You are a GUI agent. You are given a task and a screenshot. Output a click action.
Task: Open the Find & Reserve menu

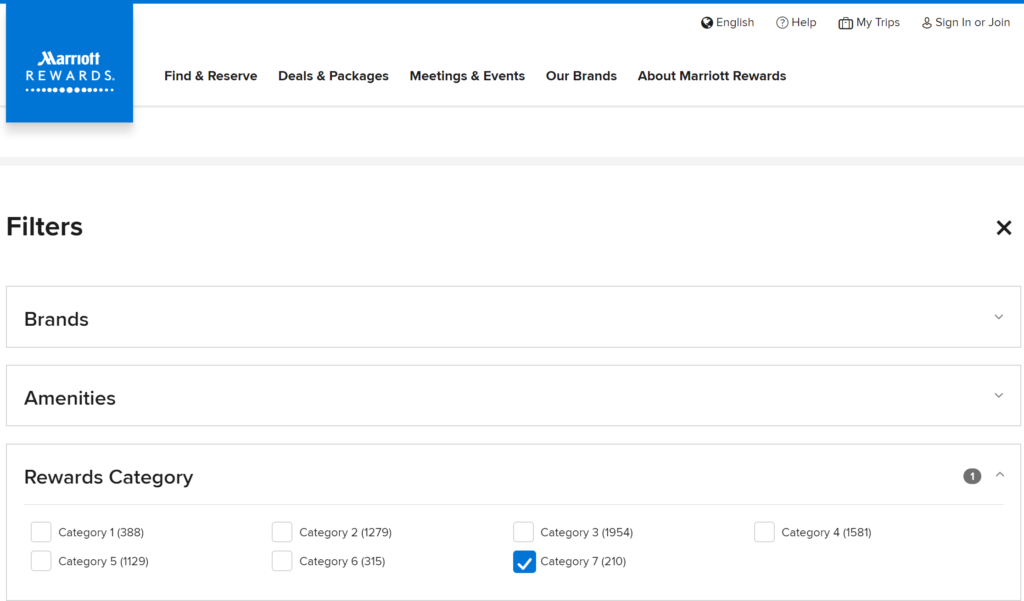pos(210,76)
